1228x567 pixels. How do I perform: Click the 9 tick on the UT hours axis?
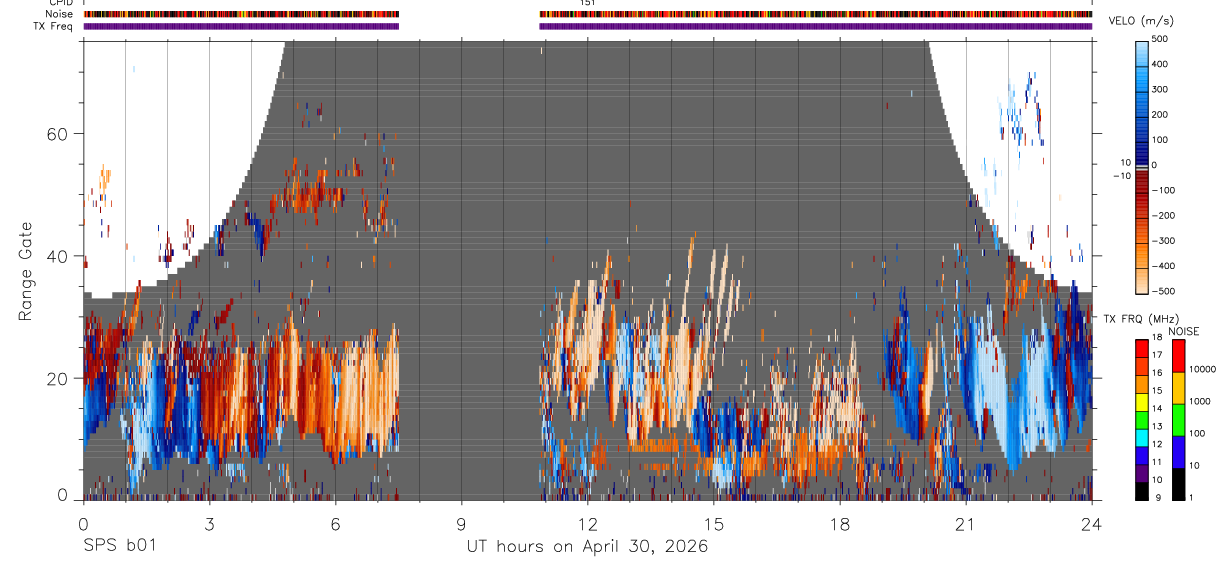coord(461,523)
